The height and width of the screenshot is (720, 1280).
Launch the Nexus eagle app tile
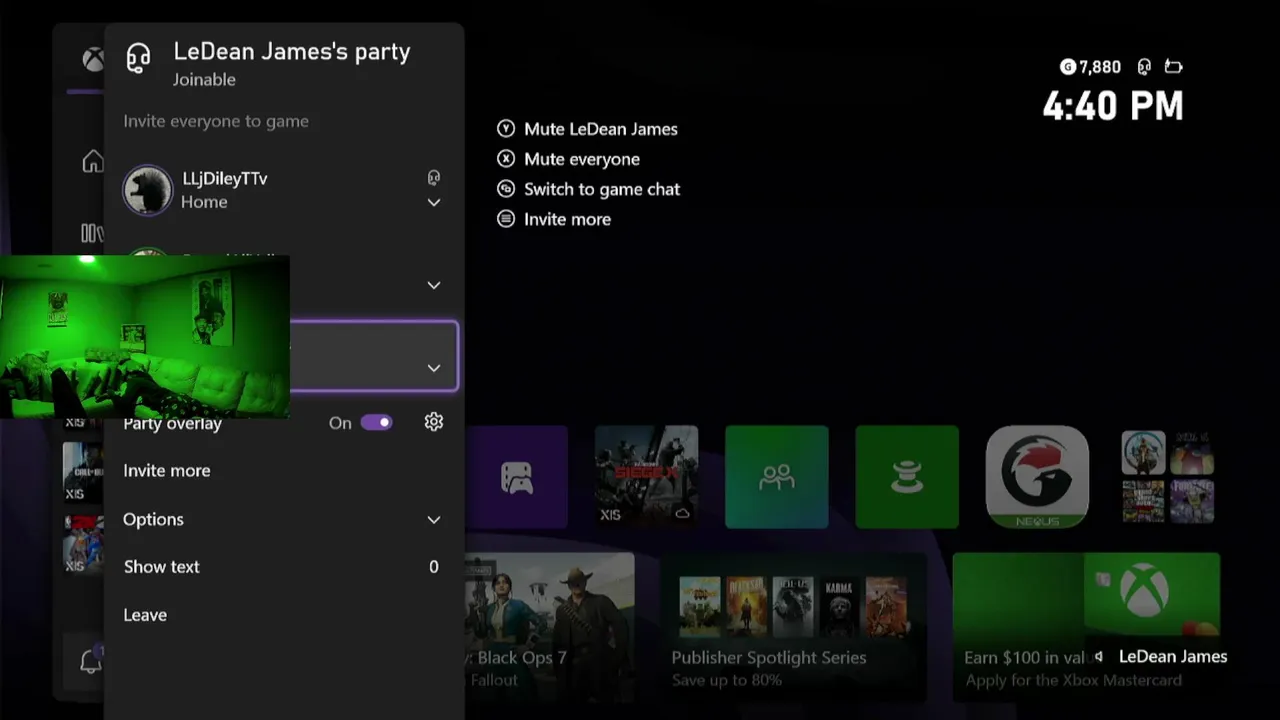(x=1037, y=477)
